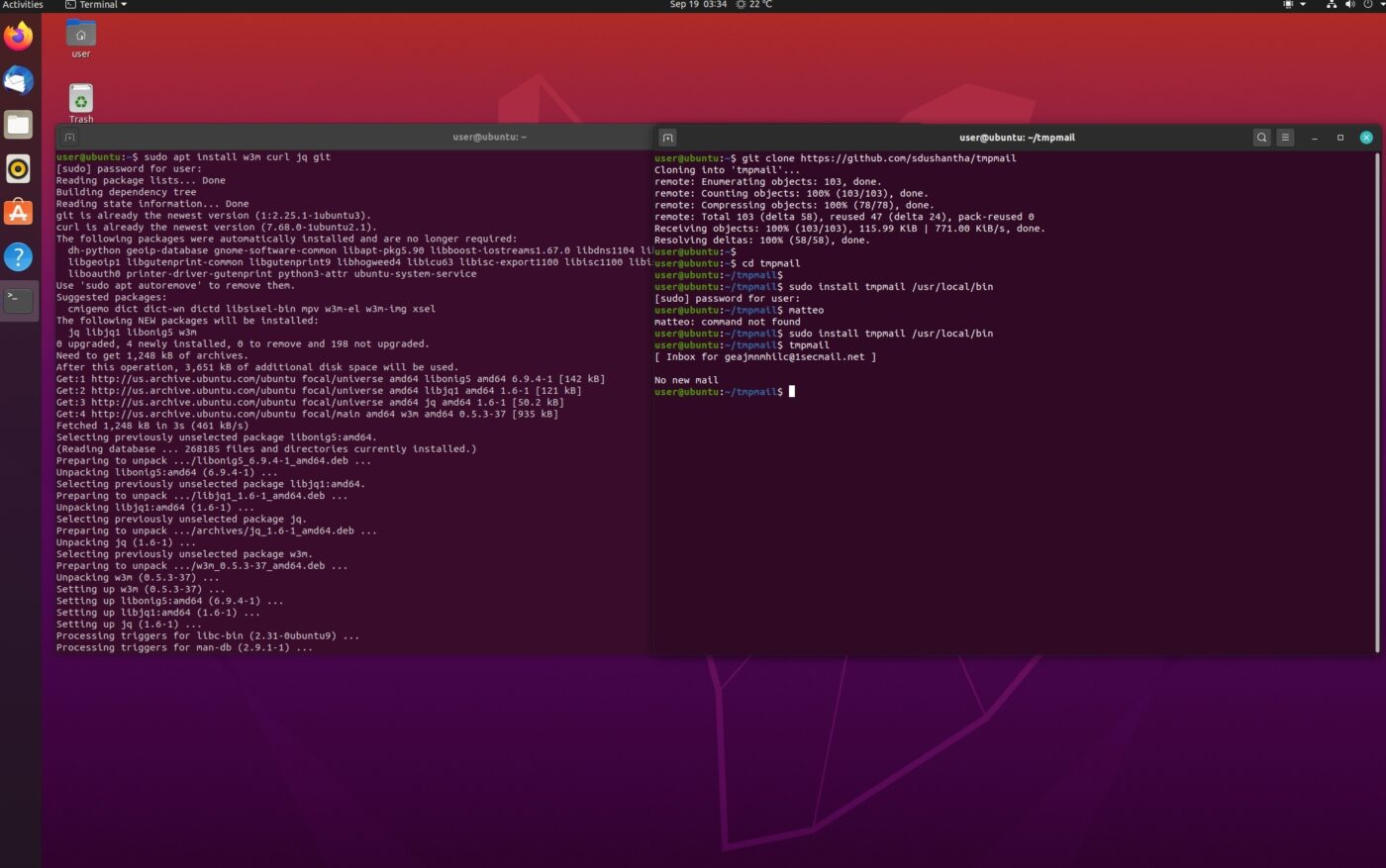1386x868 pixels.
Task: Click the network icon in the top bar
Action: pos(1331,5)
